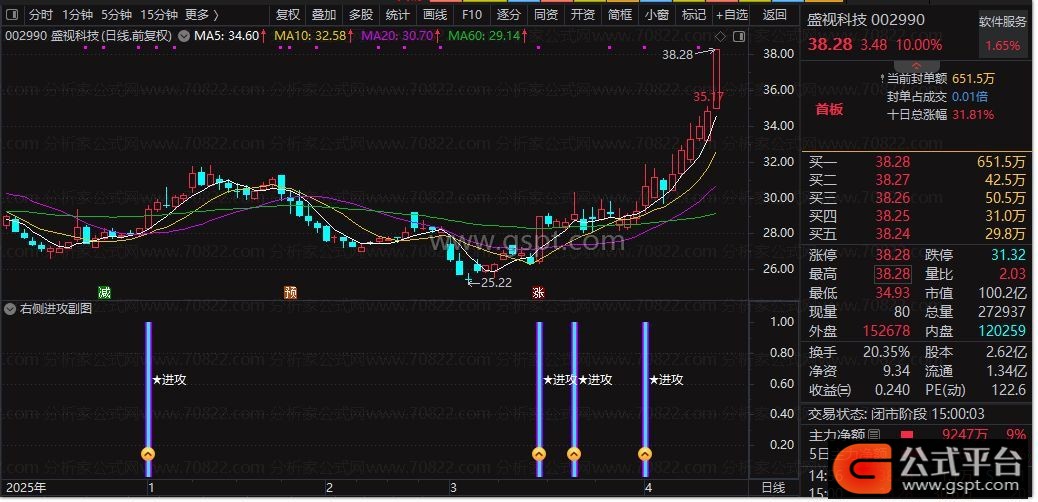Toggle the panel icon beside the diamond

click(x=740, y=36)
